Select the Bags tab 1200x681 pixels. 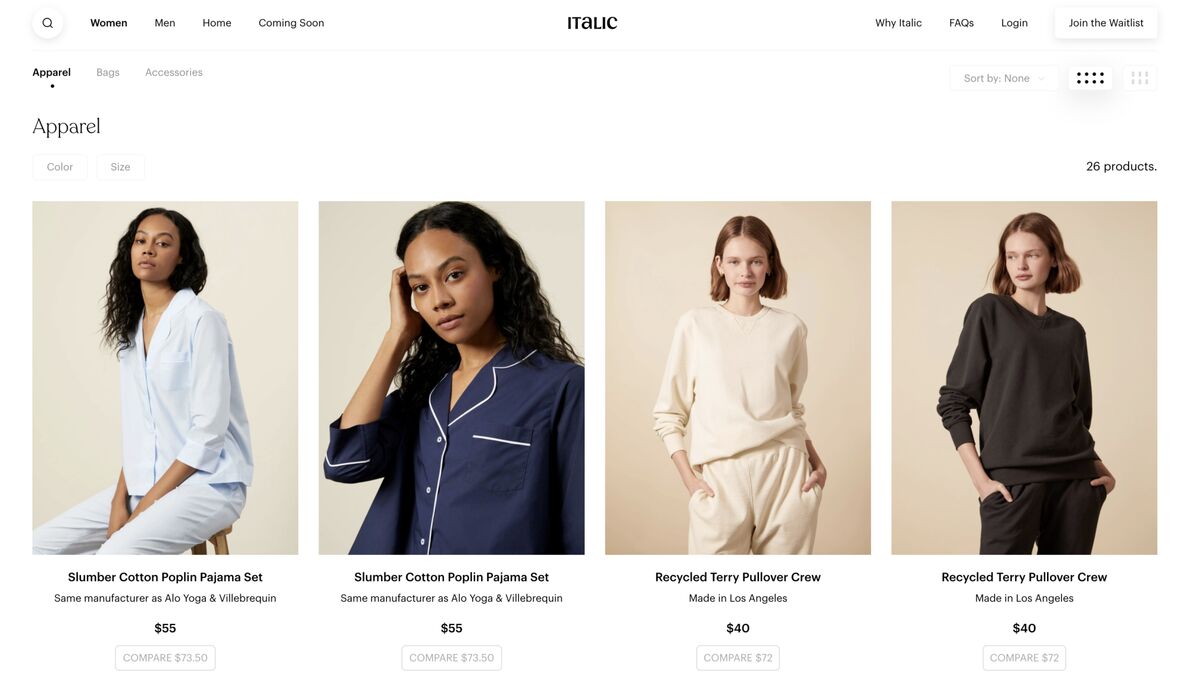[108, 72]
